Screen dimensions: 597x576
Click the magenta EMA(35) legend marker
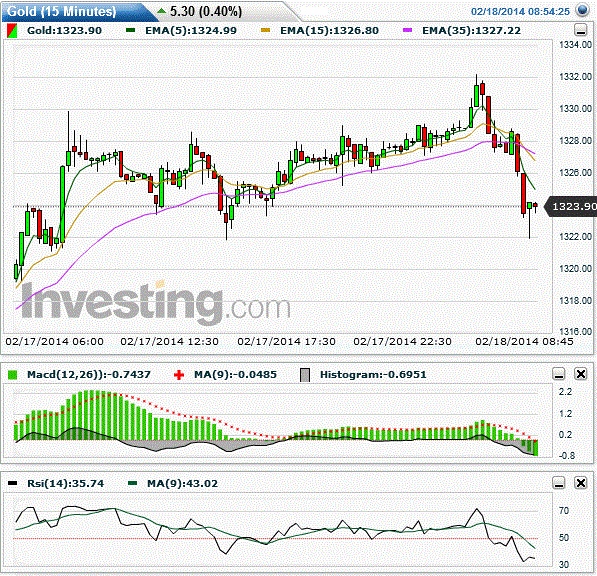tap(407, 30)
